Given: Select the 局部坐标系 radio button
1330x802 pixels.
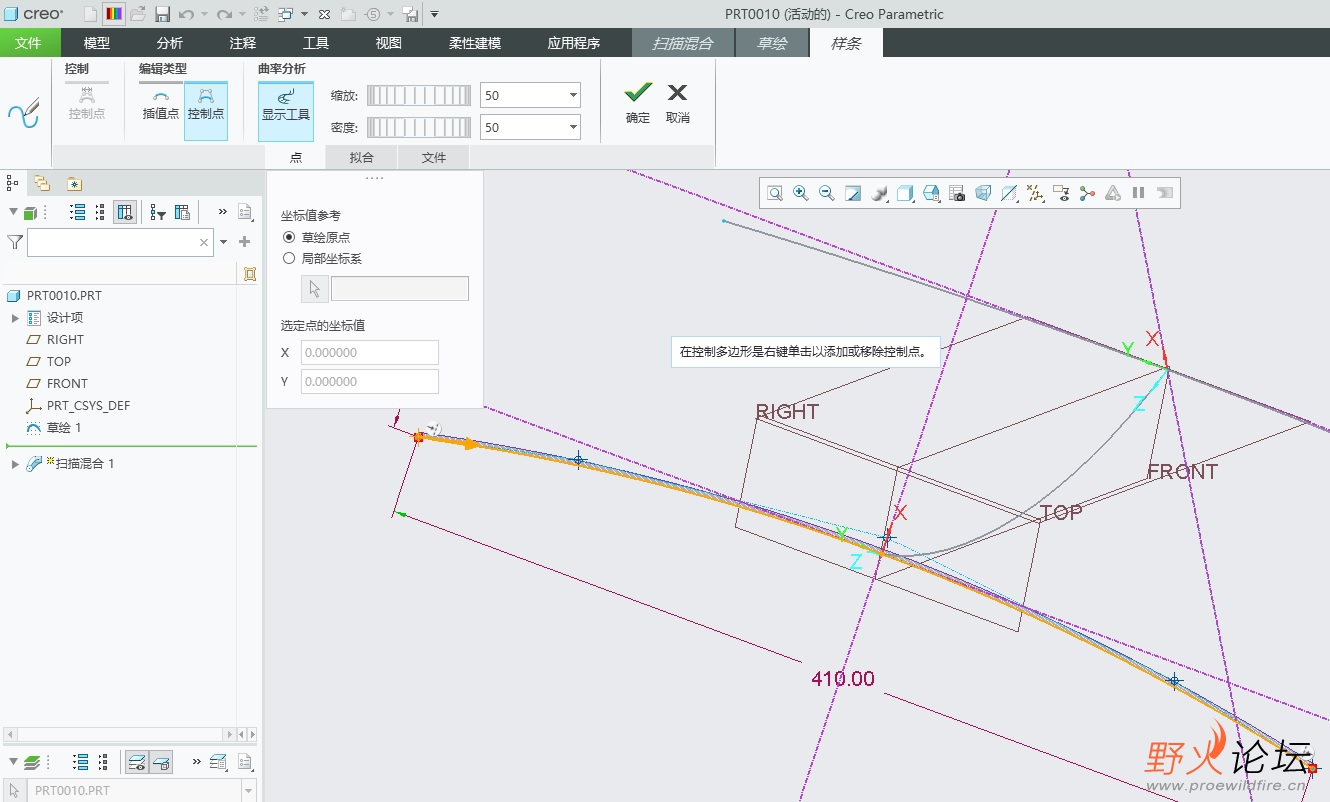Looking at the screenshot, I should pyautogui.click(x=289, y=258).
